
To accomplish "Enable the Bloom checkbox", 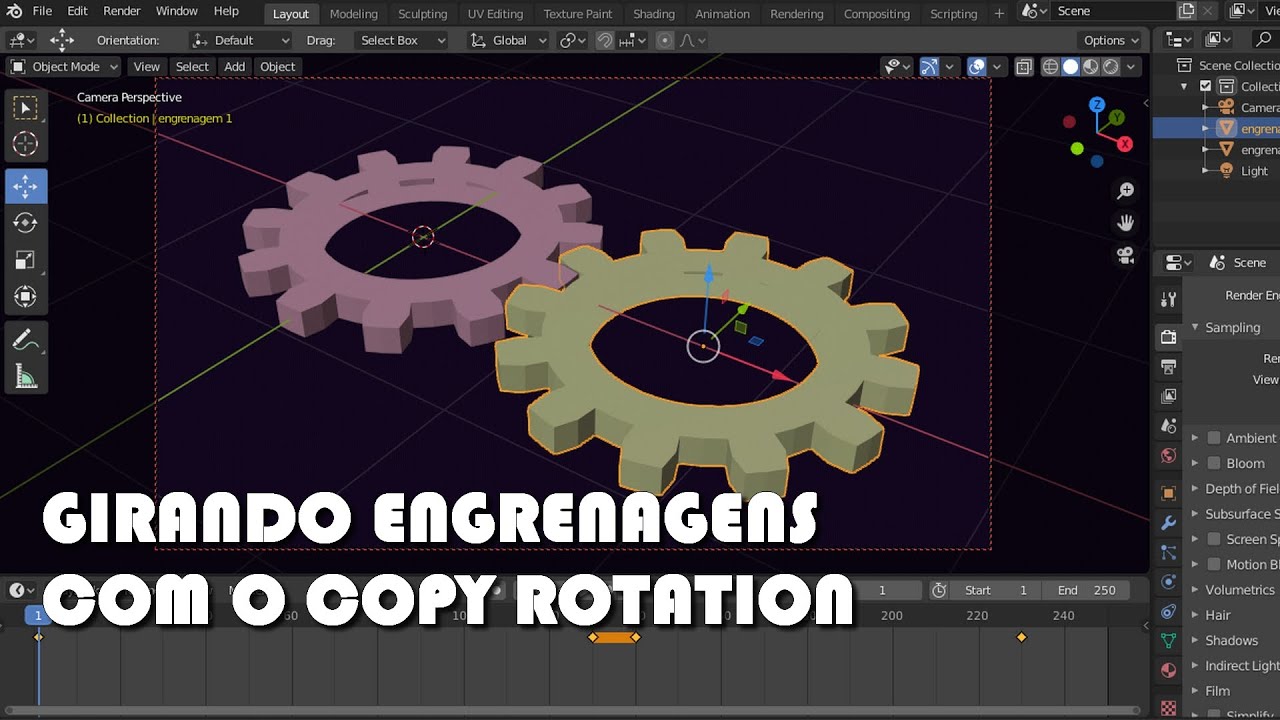I will 1214,463.
